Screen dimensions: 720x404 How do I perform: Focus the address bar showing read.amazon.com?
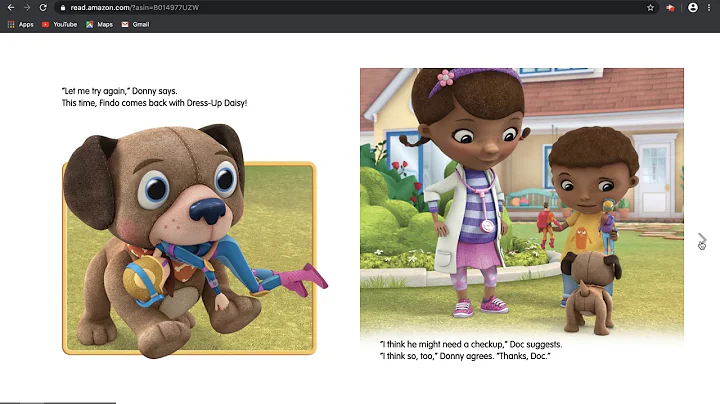(356, 8)
